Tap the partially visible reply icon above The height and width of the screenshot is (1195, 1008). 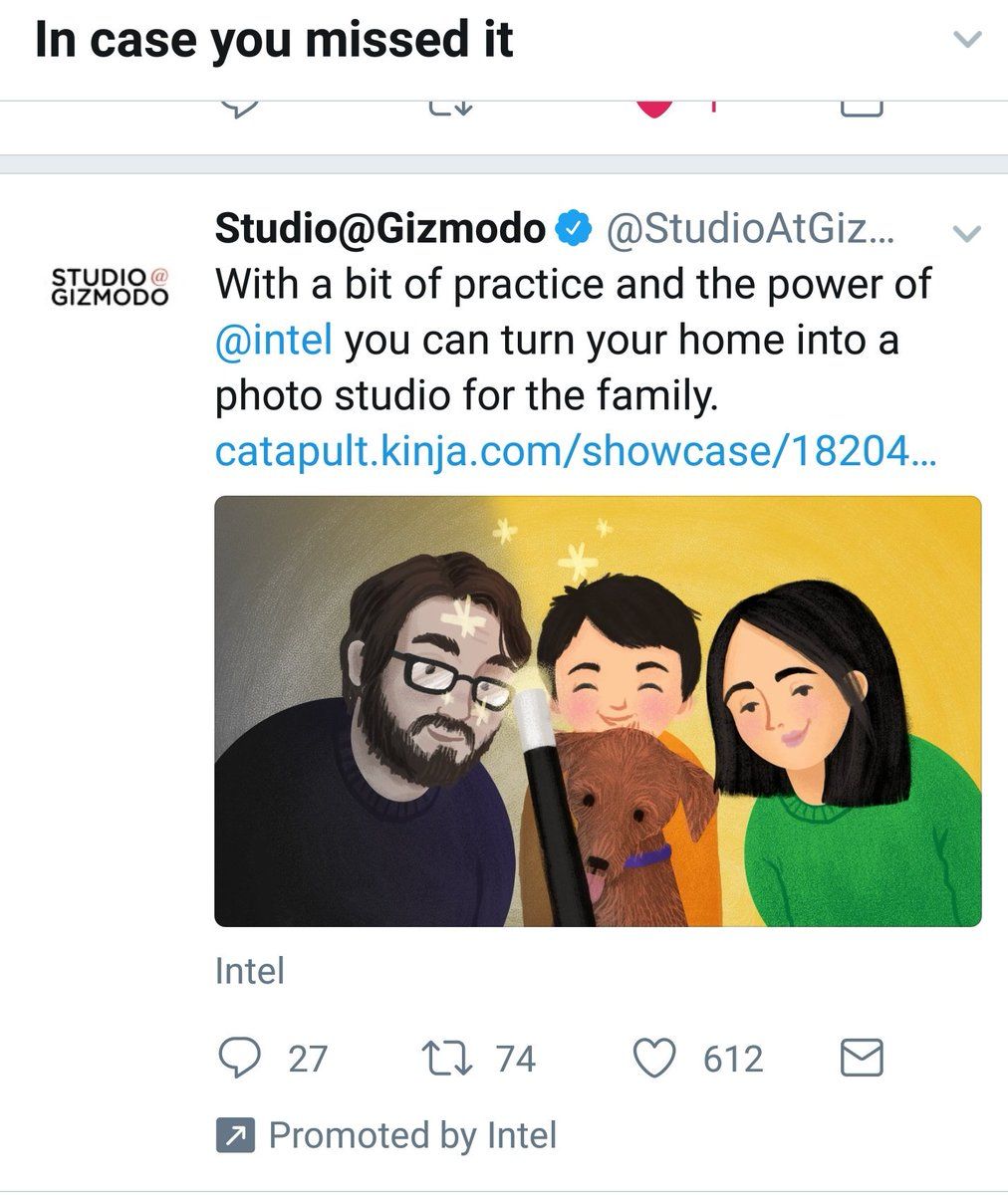coord(239,109)
